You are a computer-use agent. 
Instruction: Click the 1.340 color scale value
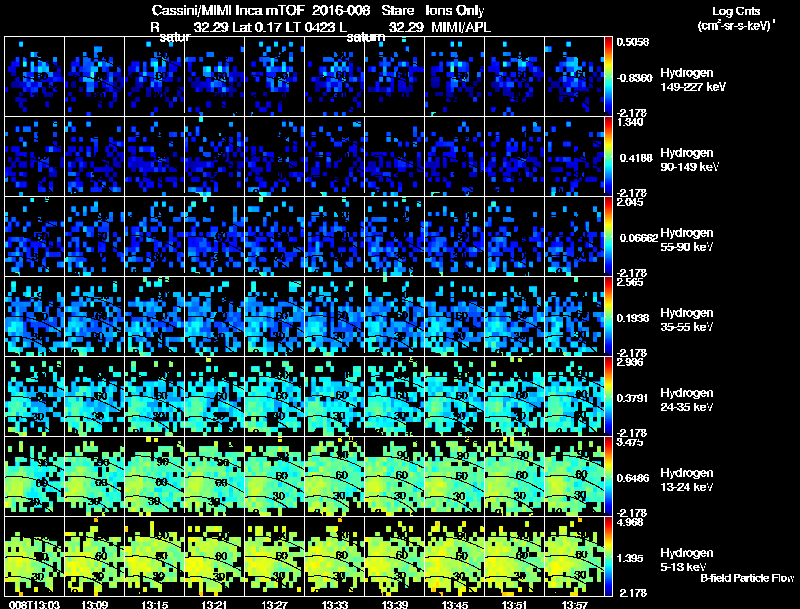(630, 122)
